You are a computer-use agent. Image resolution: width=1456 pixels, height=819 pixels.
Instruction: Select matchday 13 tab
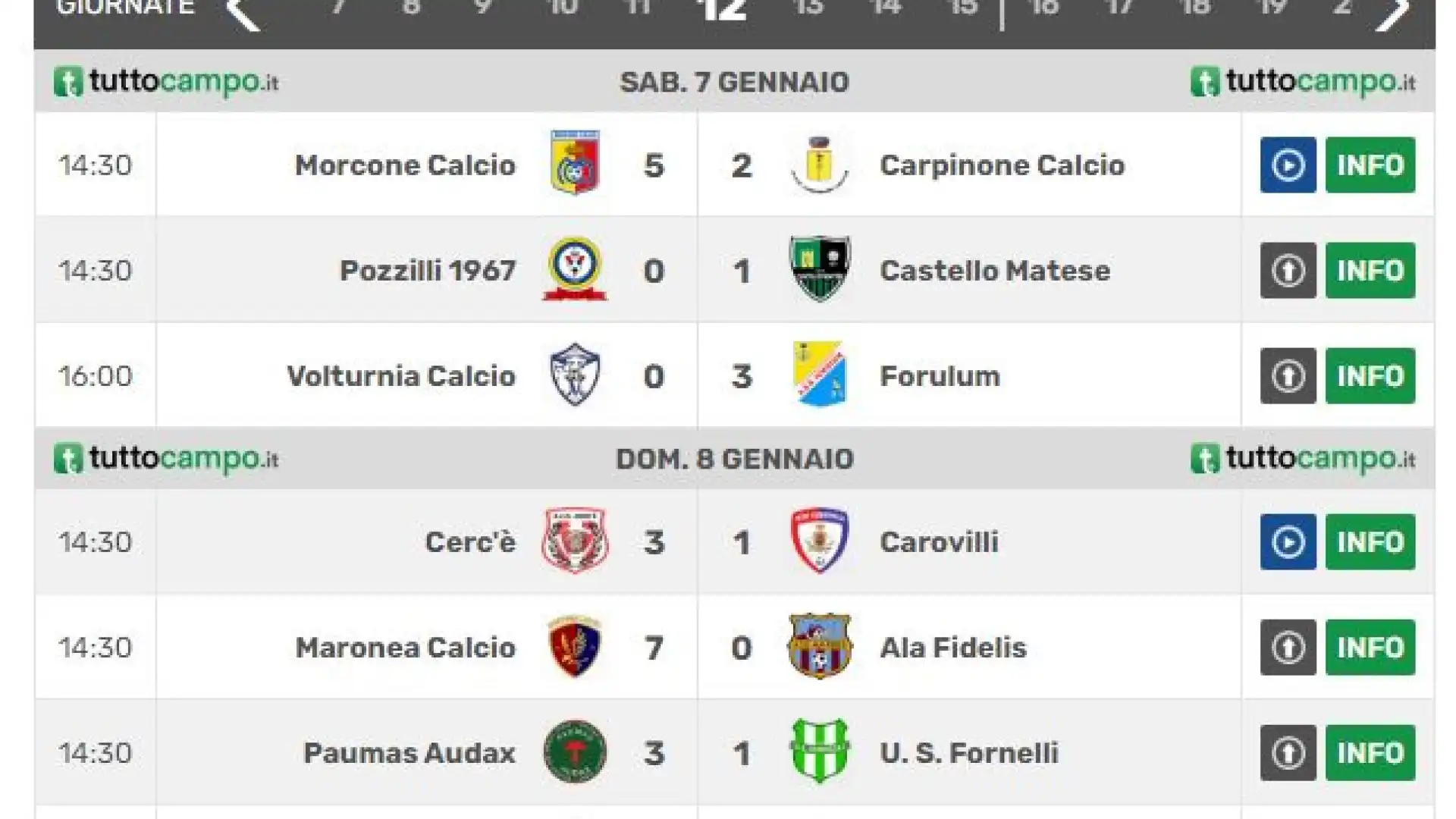pos(808,8)
